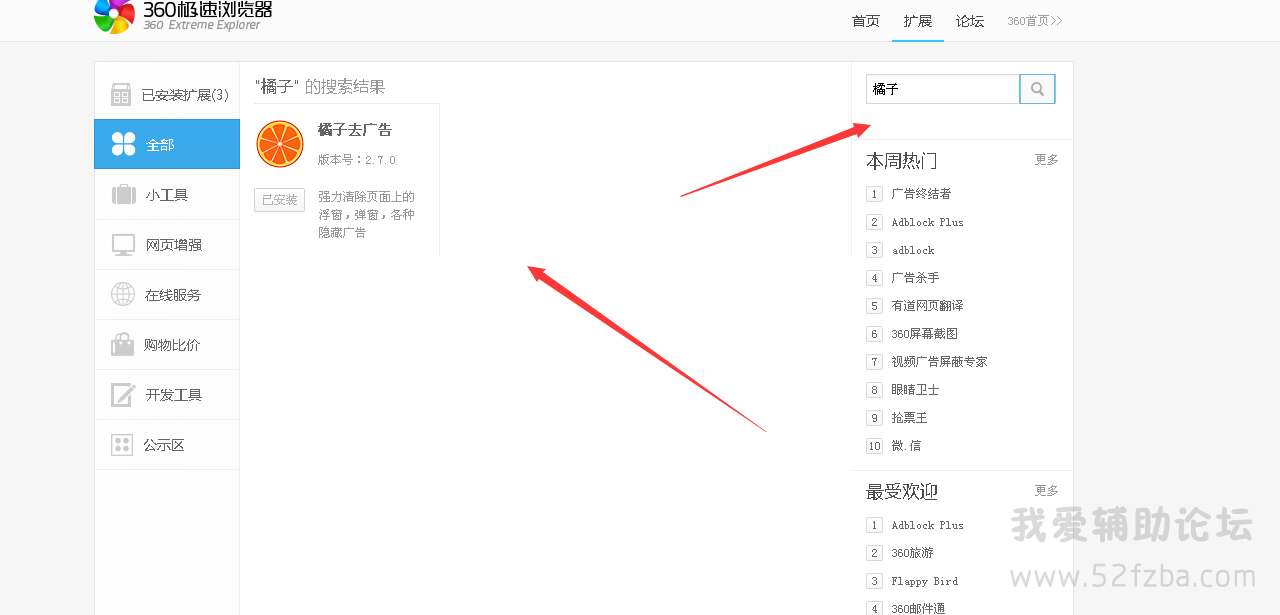The height and width of the screenshot is (615, 1280).
Task: Click the search field containing 橘子
Action: point(943,89)
